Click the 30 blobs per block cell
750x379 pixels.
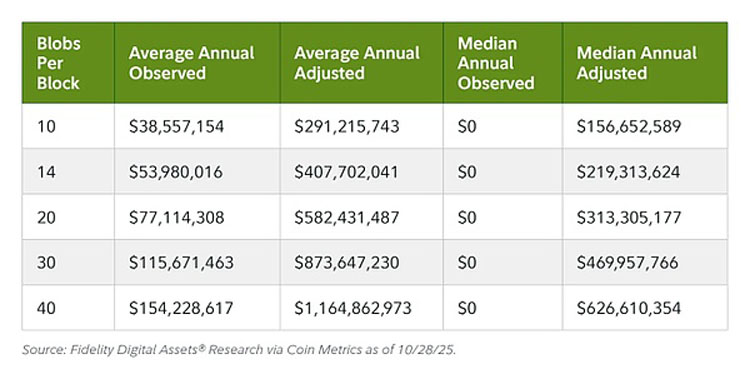[68, 262]
